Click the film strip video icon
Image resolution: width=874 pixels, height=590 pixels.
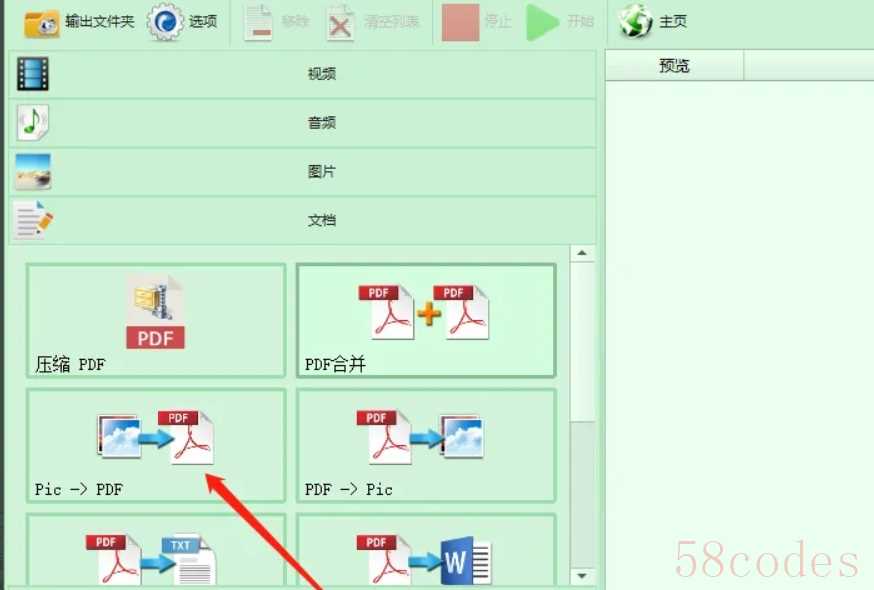[x=33, y=74]
